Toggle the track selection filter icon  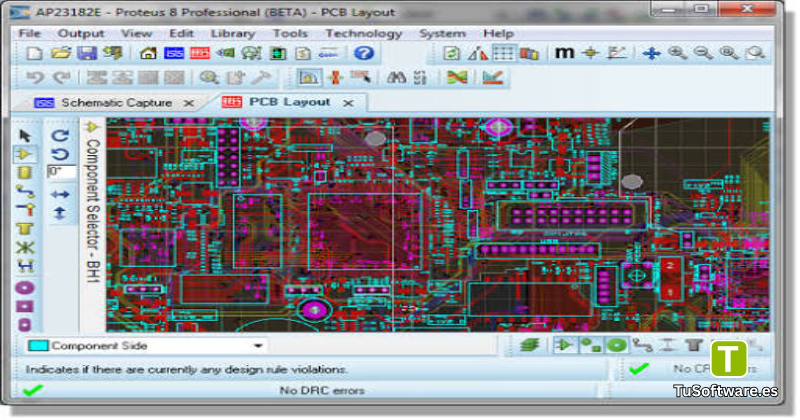[x=642, y=345]
